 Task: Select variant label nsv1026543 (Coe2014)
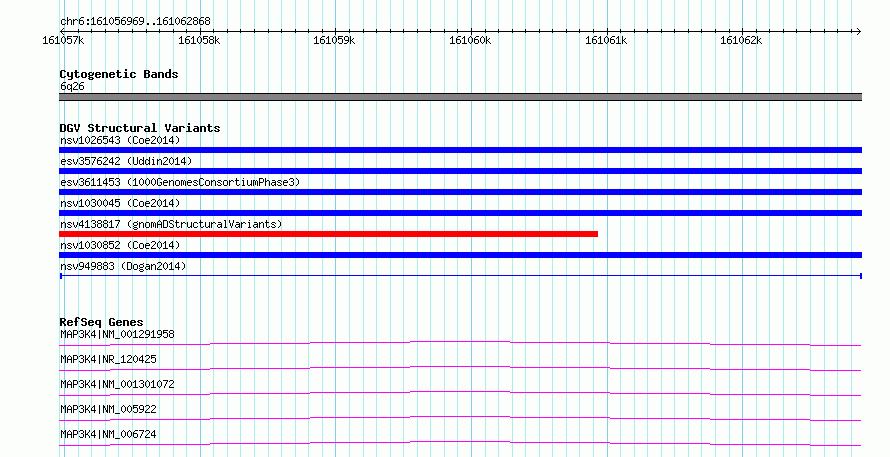[x=120, y=140]
